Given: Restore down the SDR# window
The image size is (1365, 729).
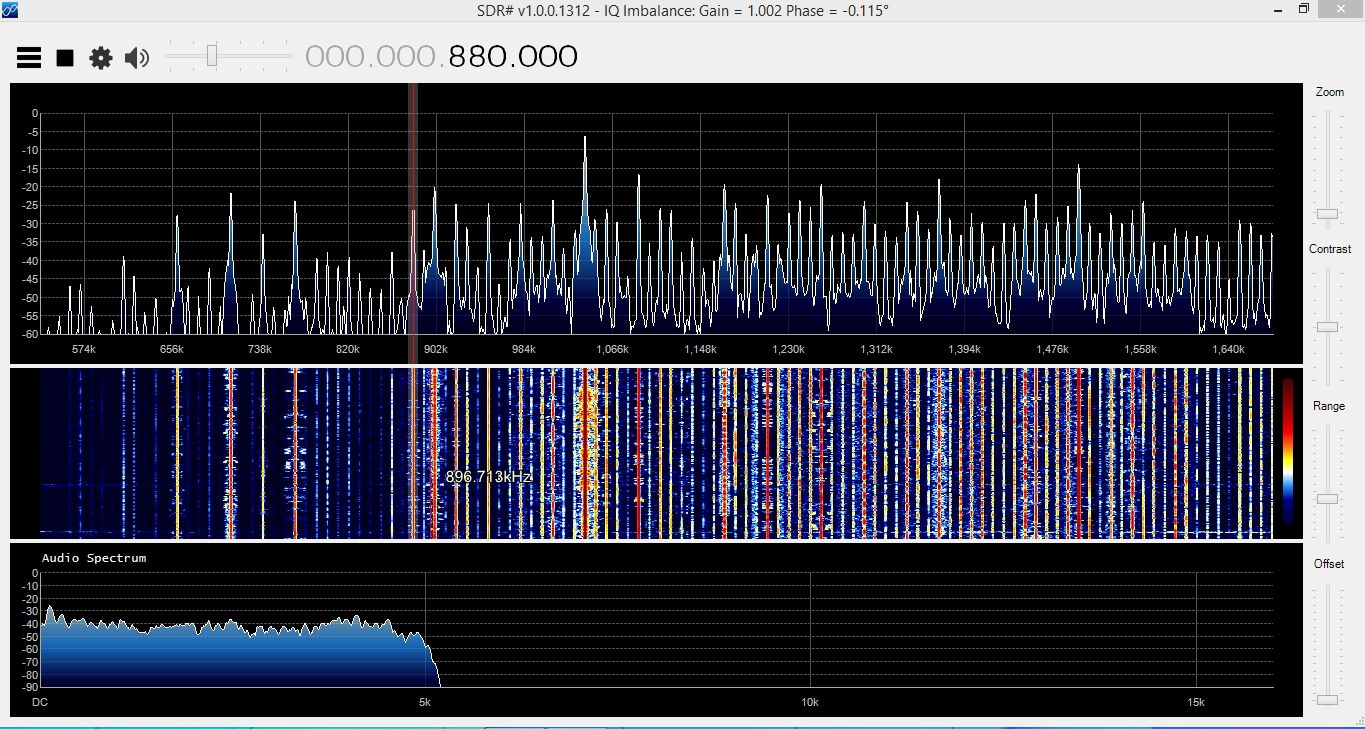Looking at the screenshot, I should point(1304,9).
